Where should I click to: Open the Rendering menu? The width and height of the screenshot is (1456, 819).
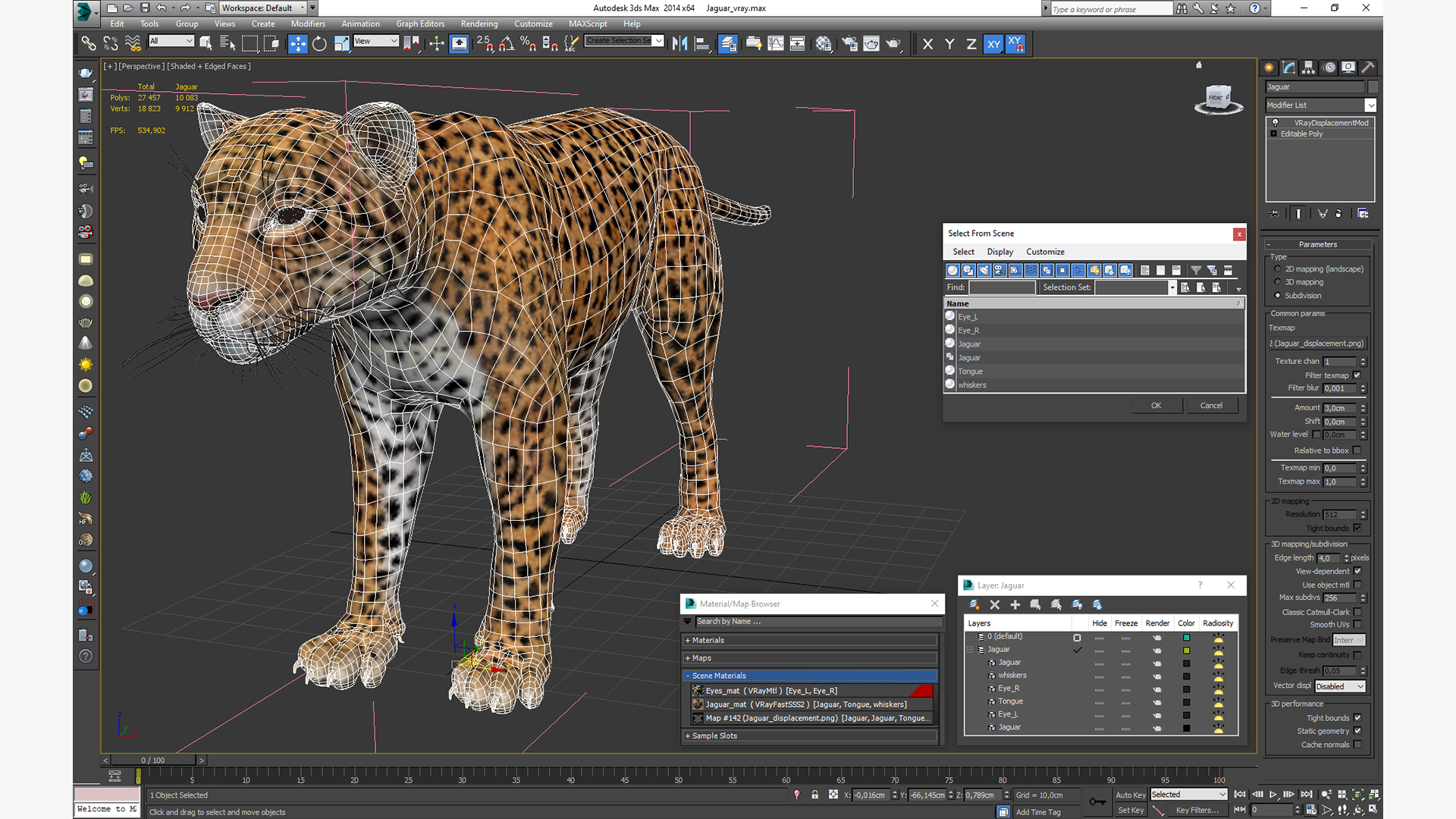(x=479, y=24)
